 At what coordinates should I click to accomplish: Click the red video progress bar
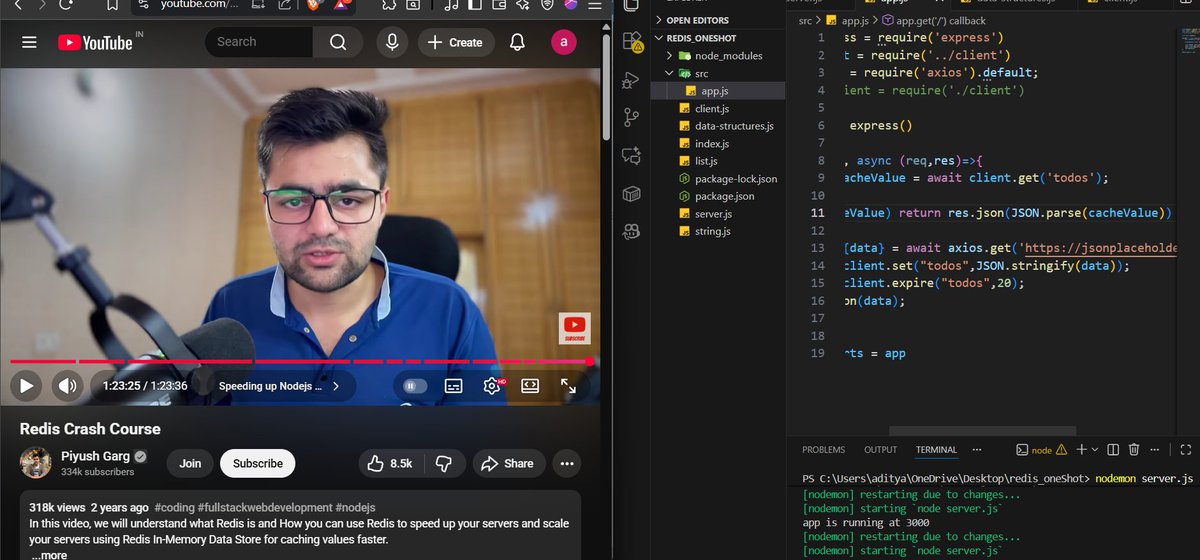[300, 361]
